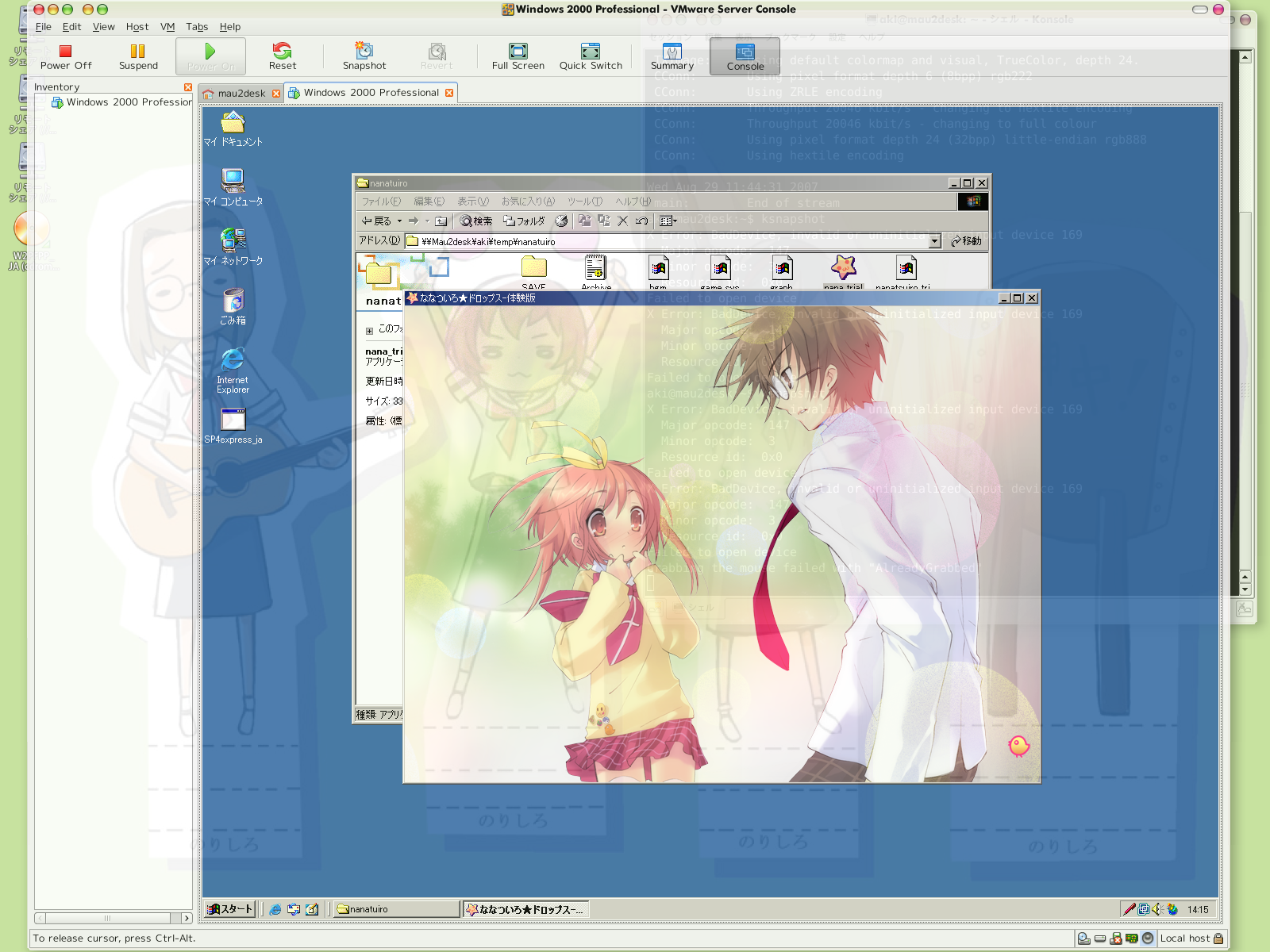Select the SAVE folder
The width and height of the screenshot is (1270, 952).
point(533,273)
